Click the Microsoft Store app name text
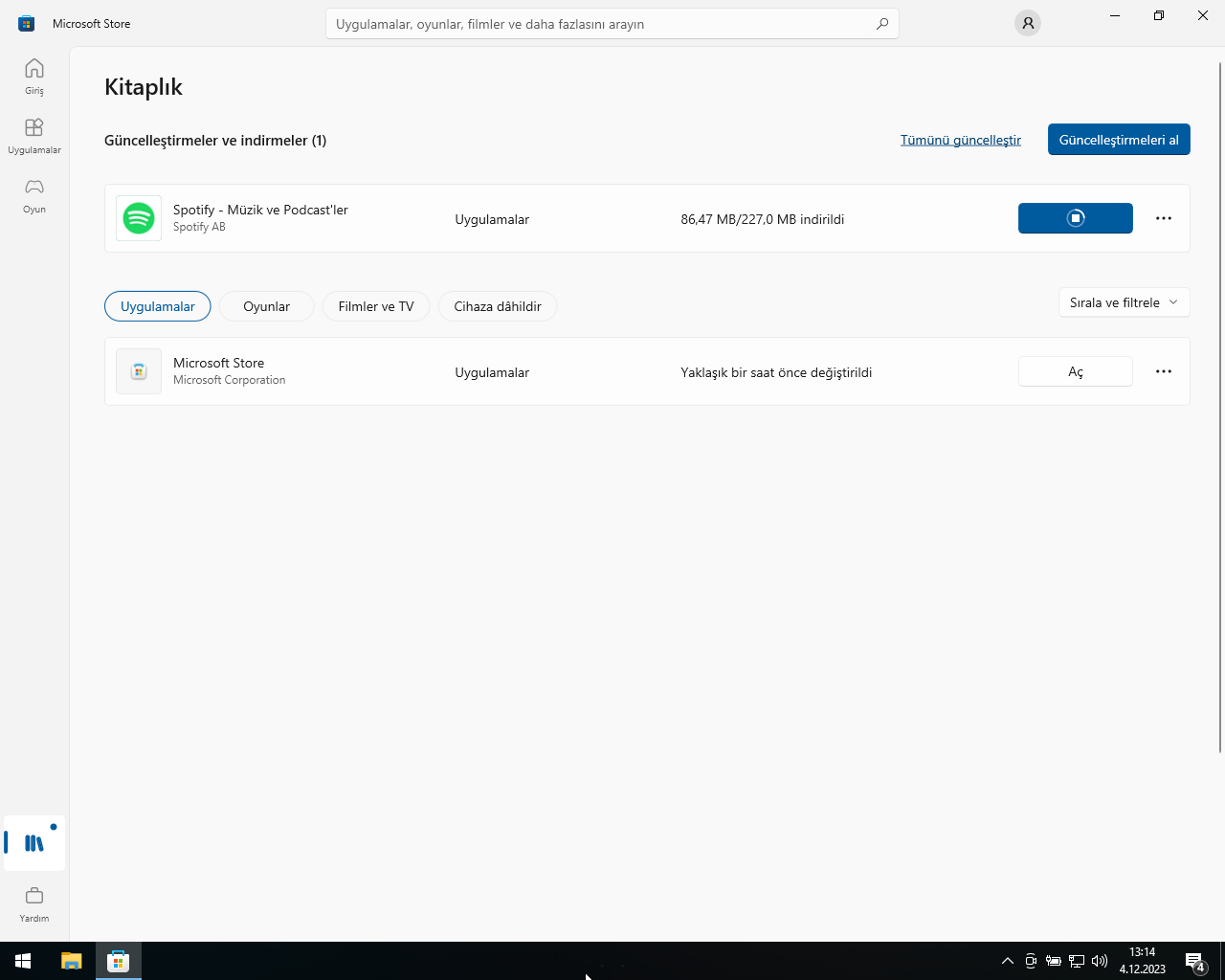1225x980 pixels. coord(218,363)
